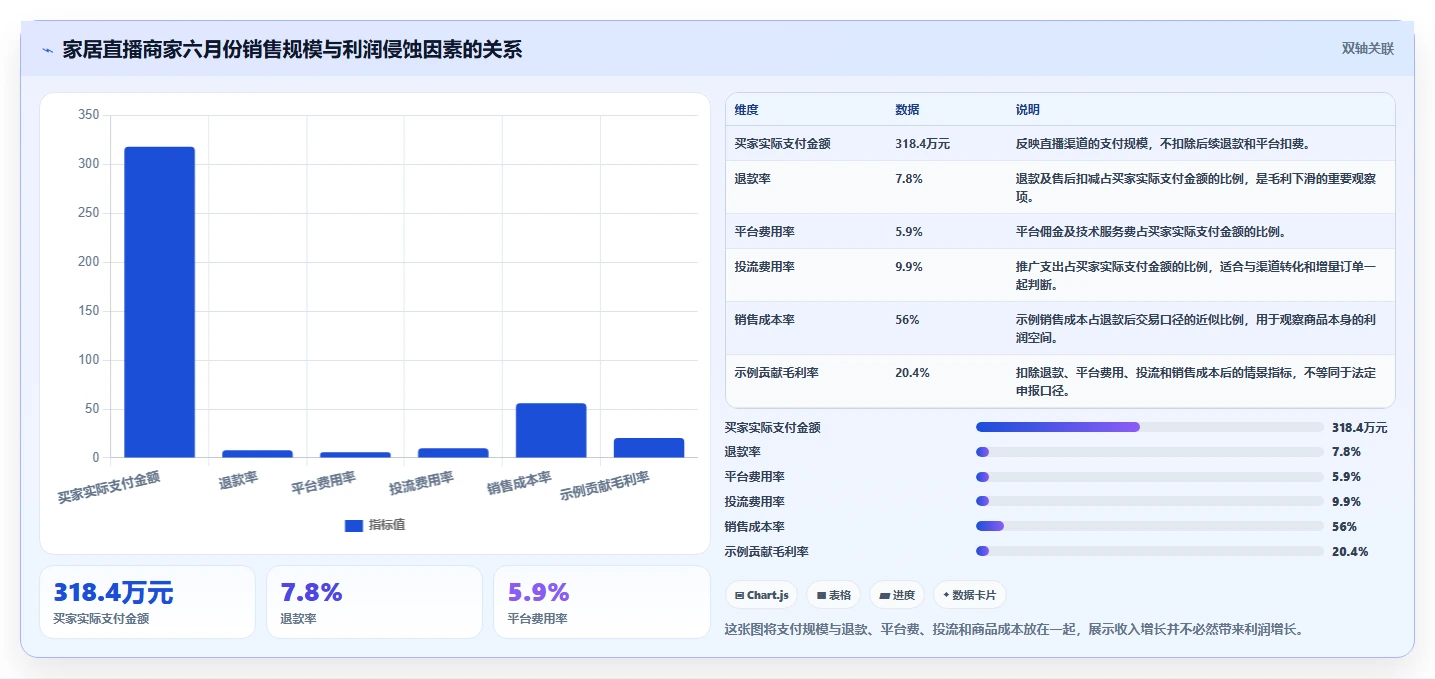Click the icon on the 数据卡片 chip

(946, 595)
